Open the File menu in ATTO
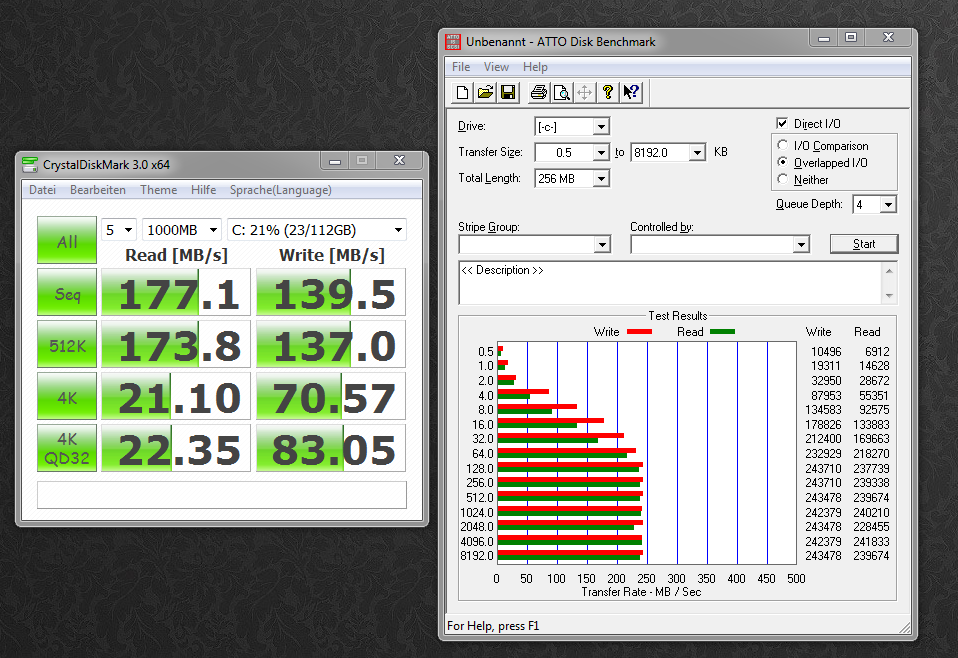 click(461, 67)
